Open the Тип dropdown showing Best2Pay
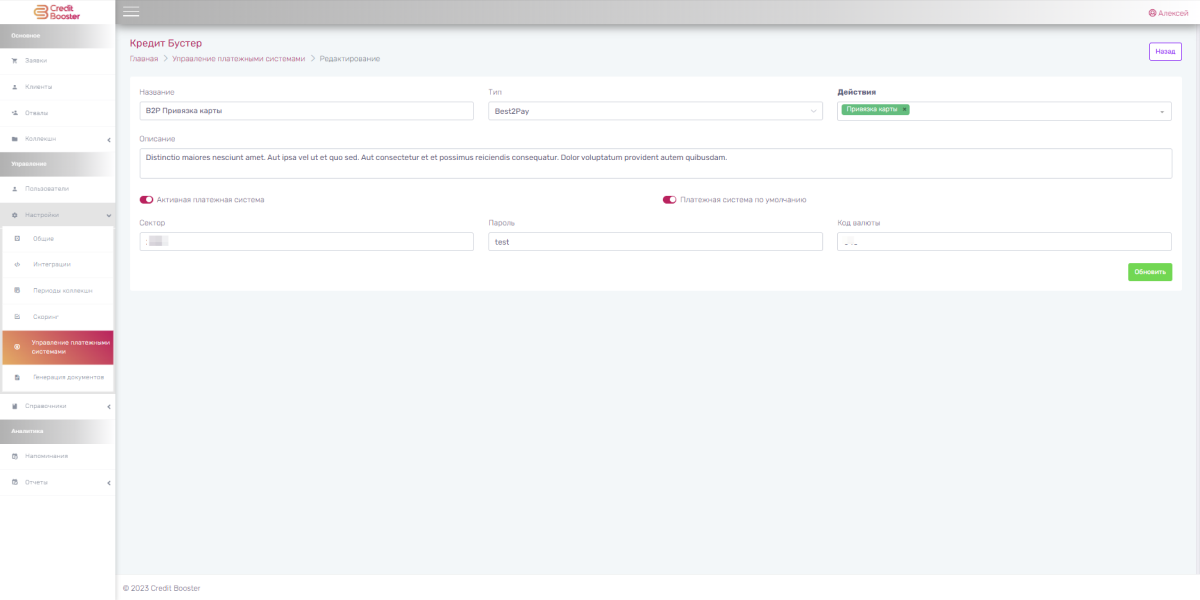Image resolution: width=1200 pixels, height=600 pixels. (655, 111)
